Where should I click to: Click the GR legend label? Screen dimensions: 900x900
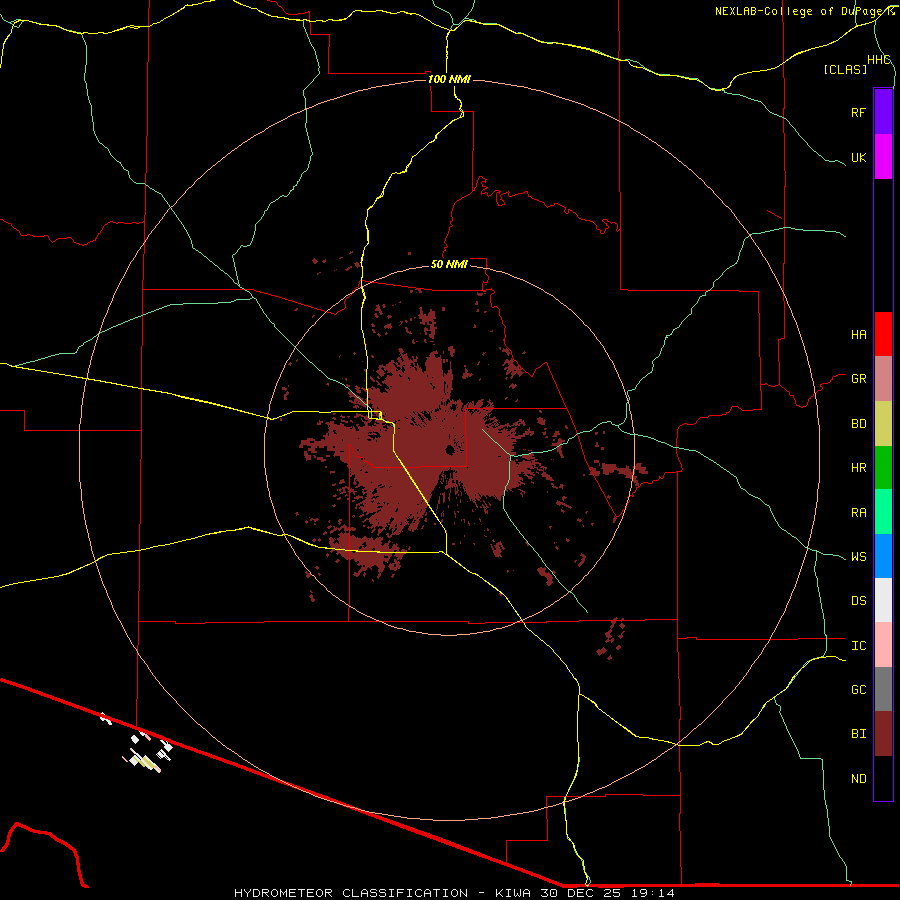(858, 379)
